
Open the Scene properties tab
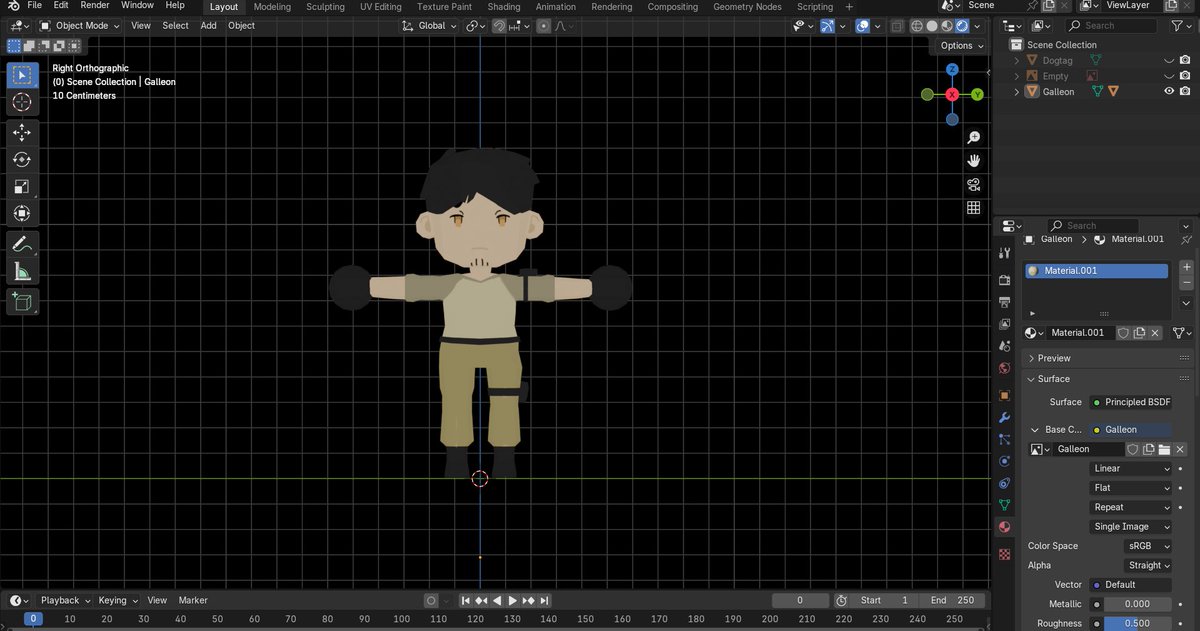(x=1005, y=347)
